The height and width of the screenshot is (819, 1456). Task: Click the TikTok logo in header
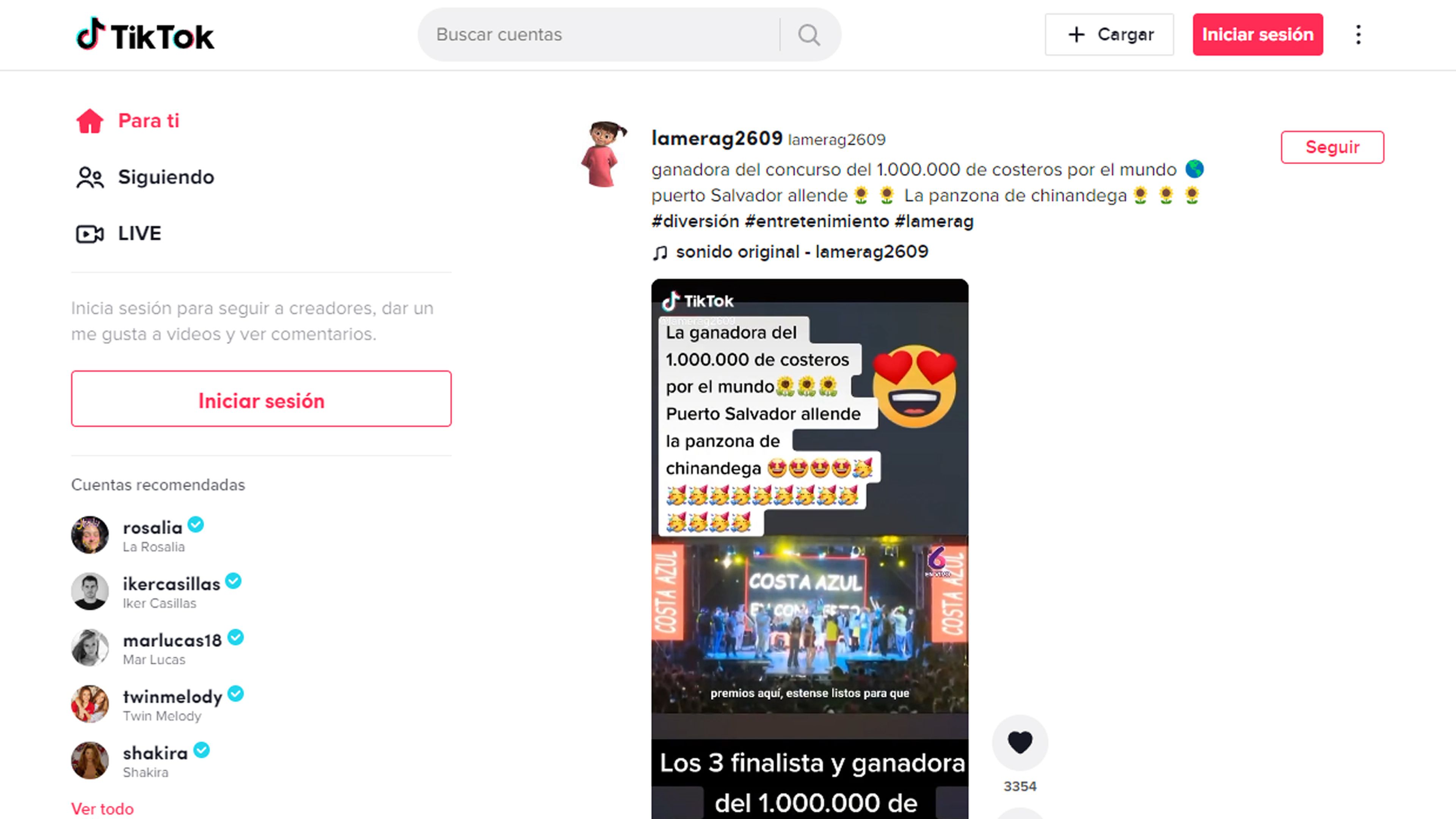point(145,35)
